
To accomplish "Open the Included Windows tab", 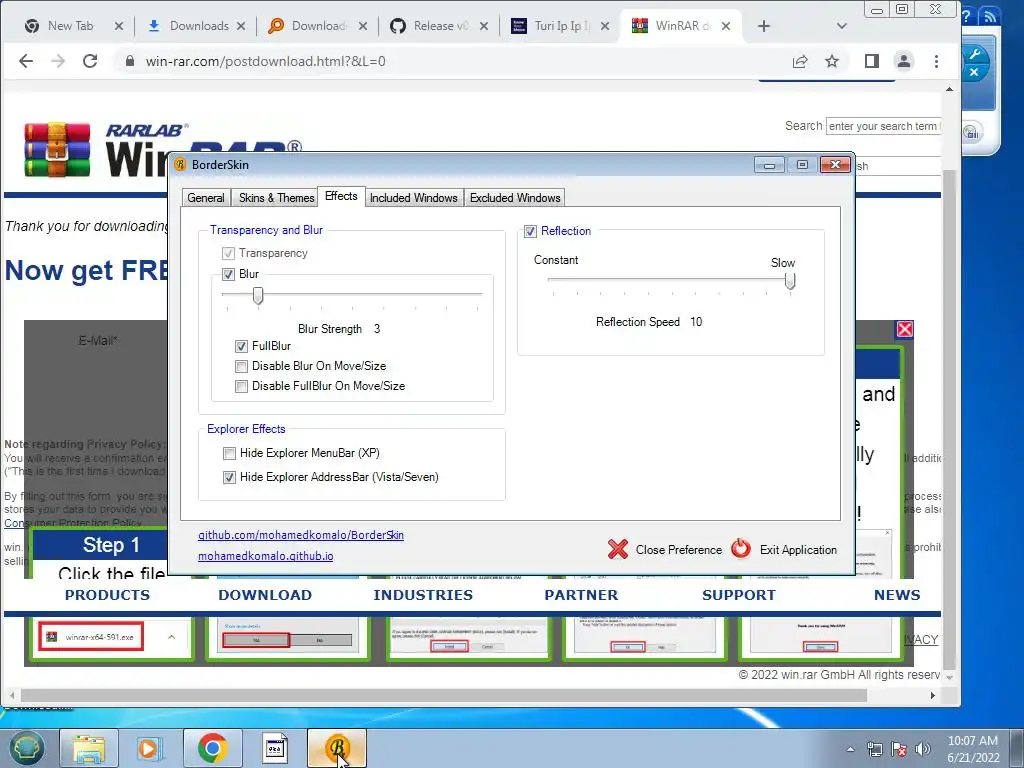I will point(413,198).
